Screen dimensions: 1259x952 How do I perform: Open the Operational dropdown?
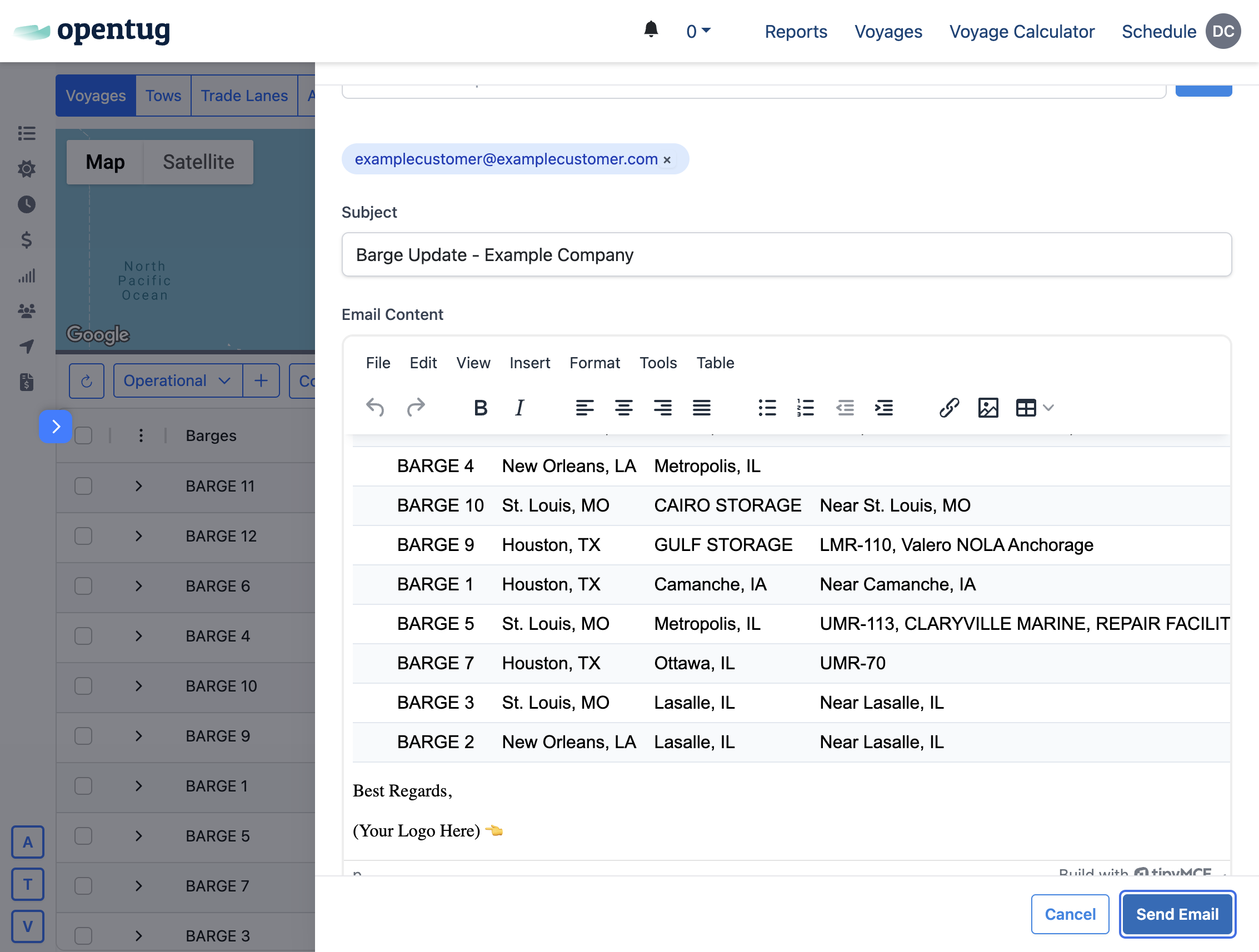(x=177, y=380)
